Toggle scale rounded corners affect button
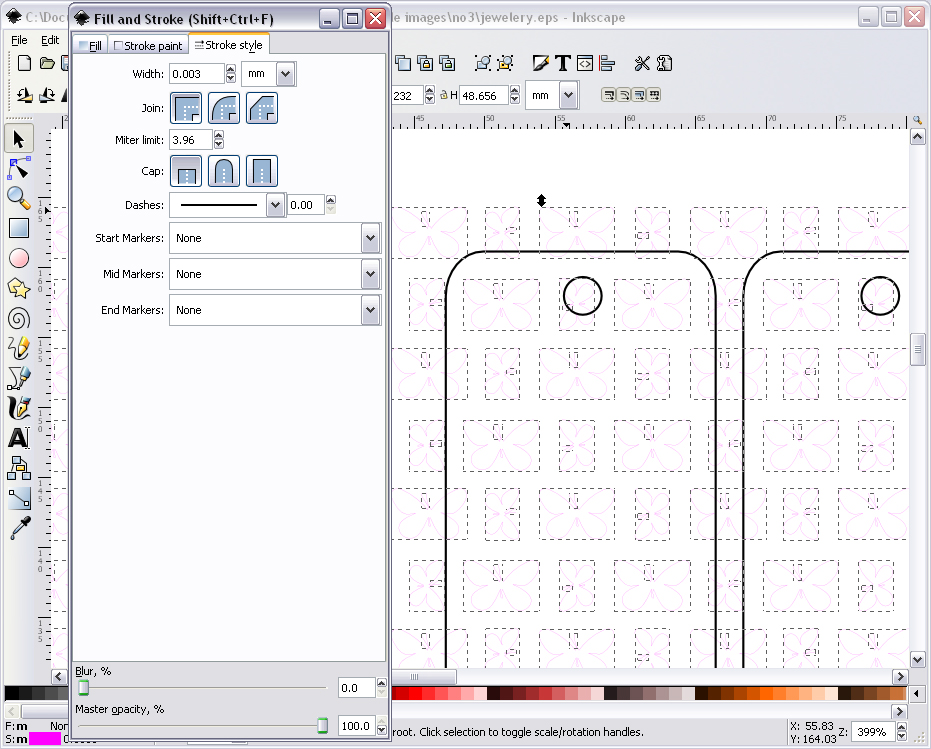This screenshot has width=931, height=749. pos(623,95)
